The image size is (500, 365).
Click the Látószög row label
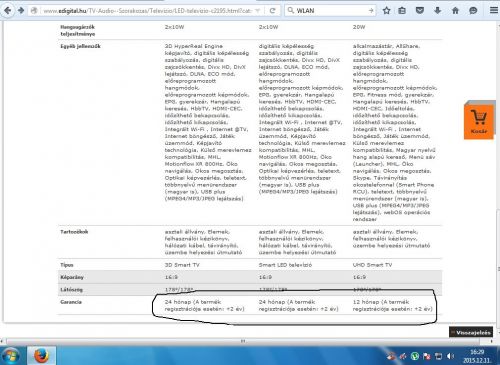point(71,290)
